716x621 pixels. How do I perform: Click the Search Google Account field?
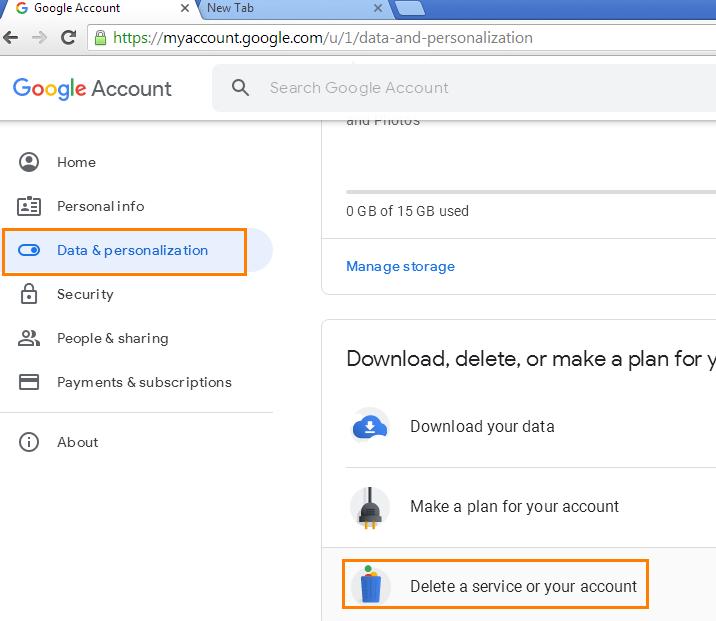click(x=464, y=88)
